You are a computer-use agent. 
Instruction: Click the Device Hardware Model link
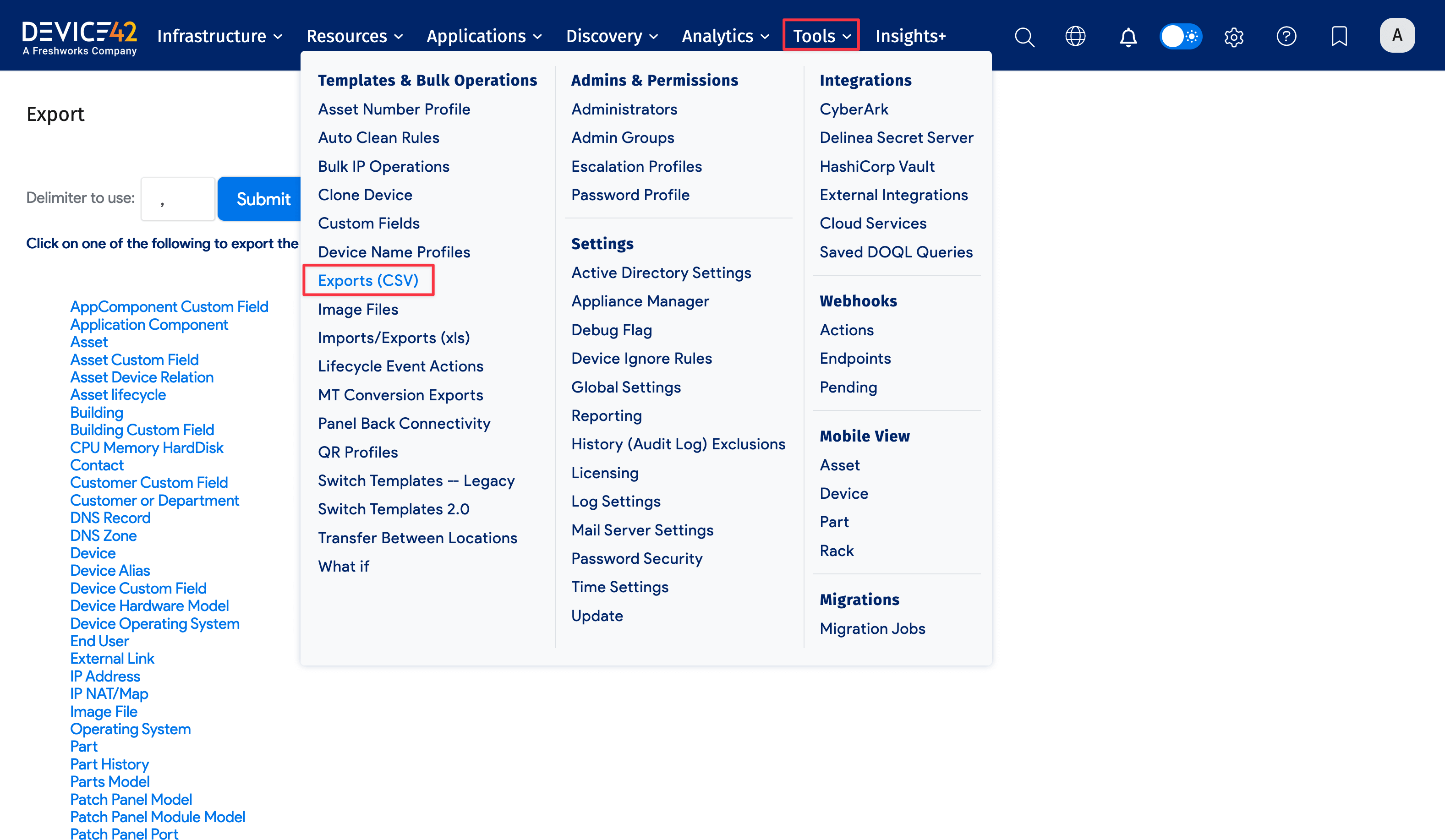pyautogui.click(x=149, y=605)
